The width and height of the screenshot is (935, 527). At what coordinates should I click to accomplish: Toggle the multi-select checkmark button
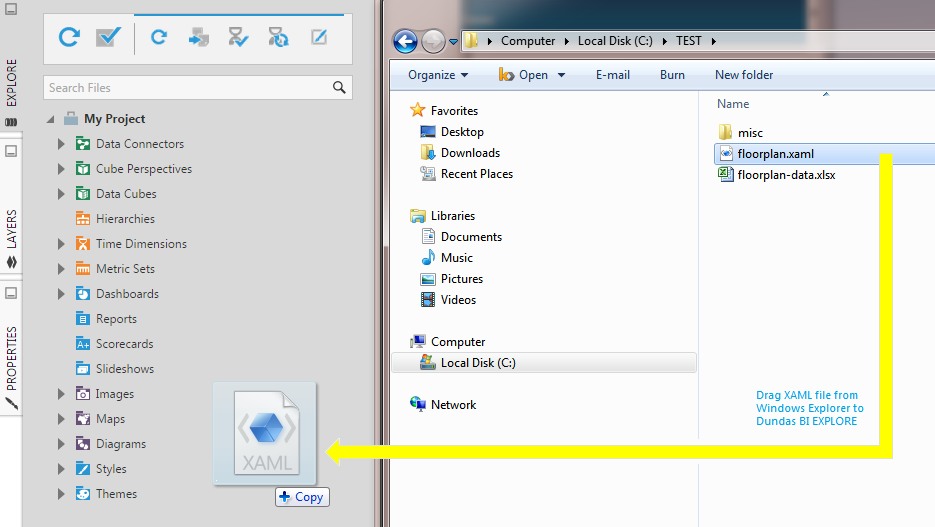point(108,38)
